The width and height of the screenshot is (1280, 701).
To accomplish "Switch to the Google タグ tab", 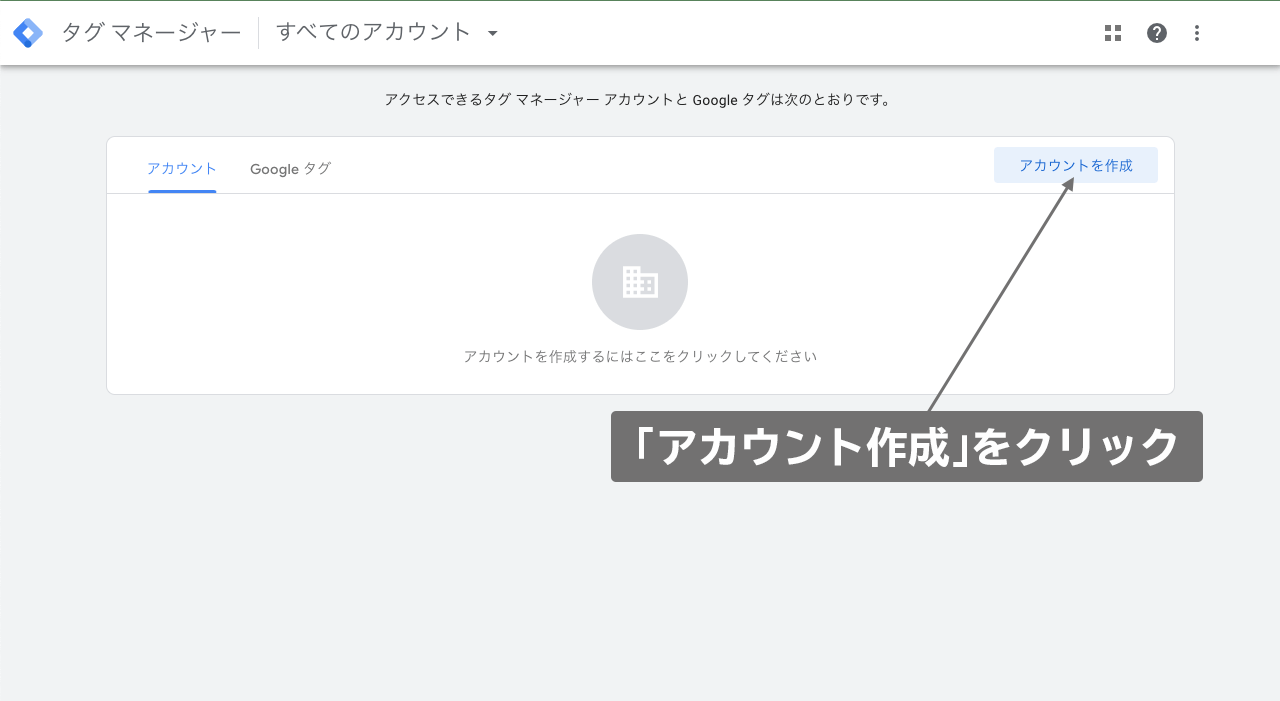I will [290, 169].
